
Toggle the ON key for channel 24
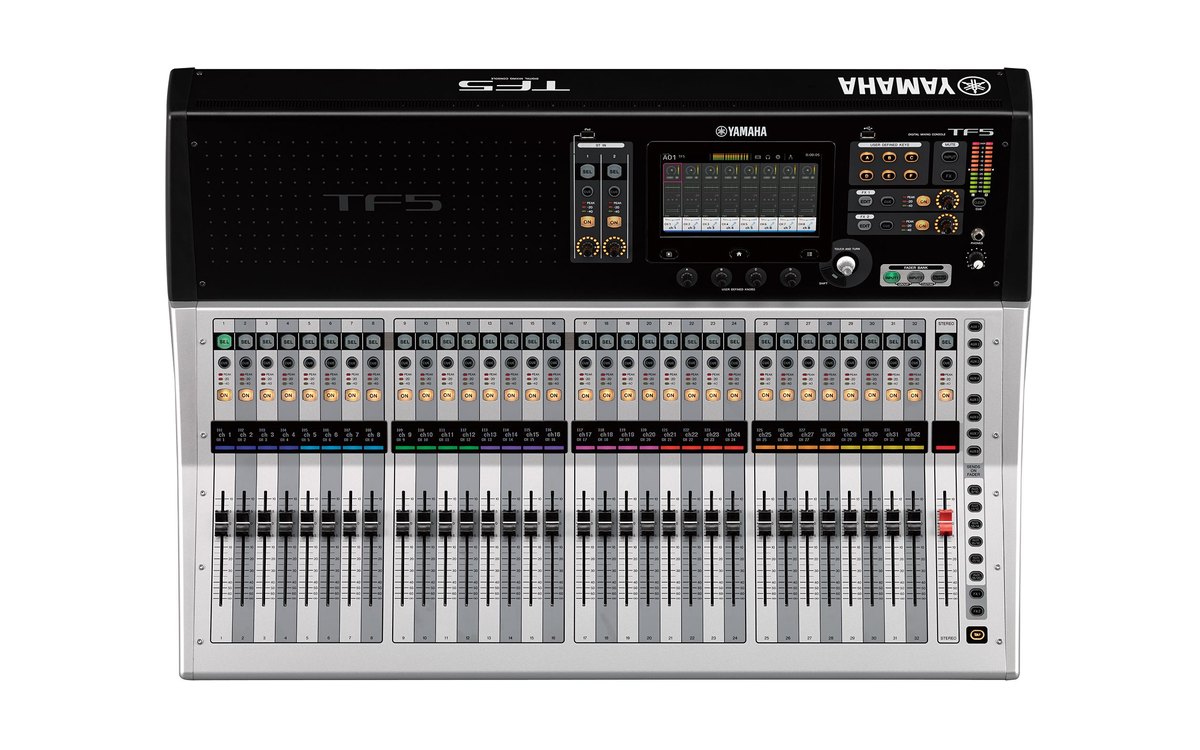click(x=734, y=396)
